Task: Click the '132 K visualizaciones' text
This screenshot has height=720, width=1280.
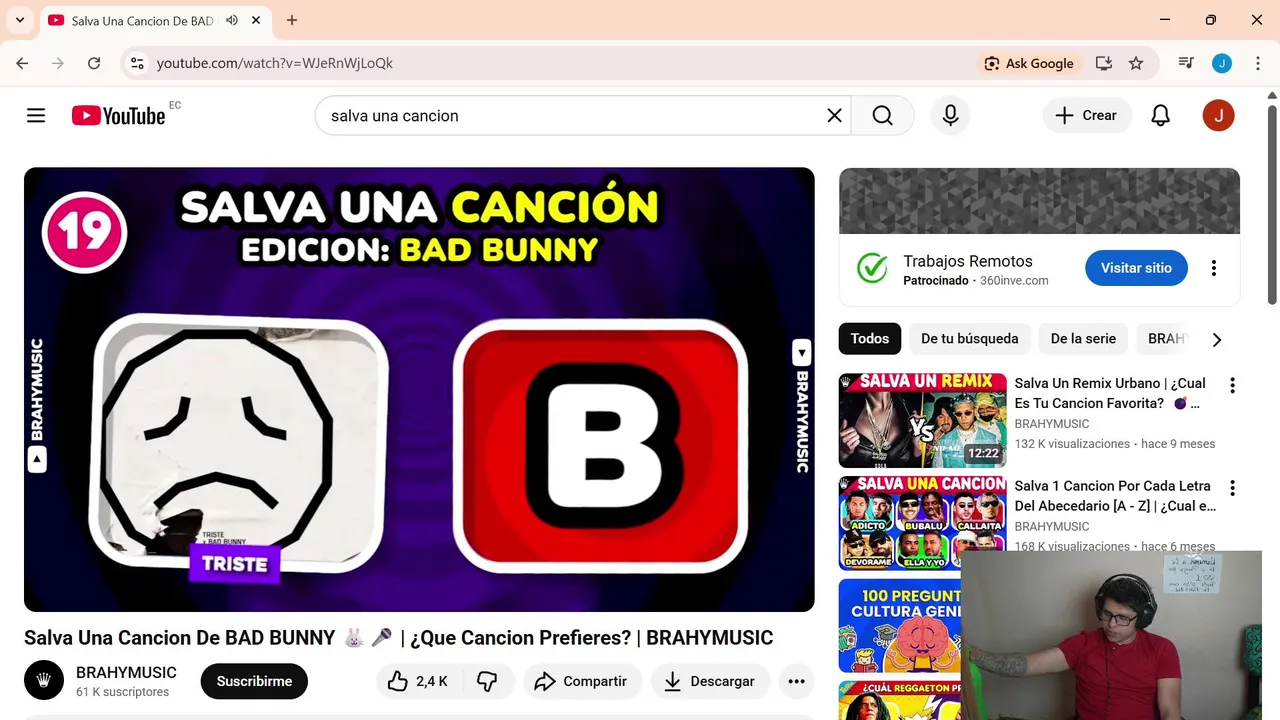Action: (x=1072, y=444)
